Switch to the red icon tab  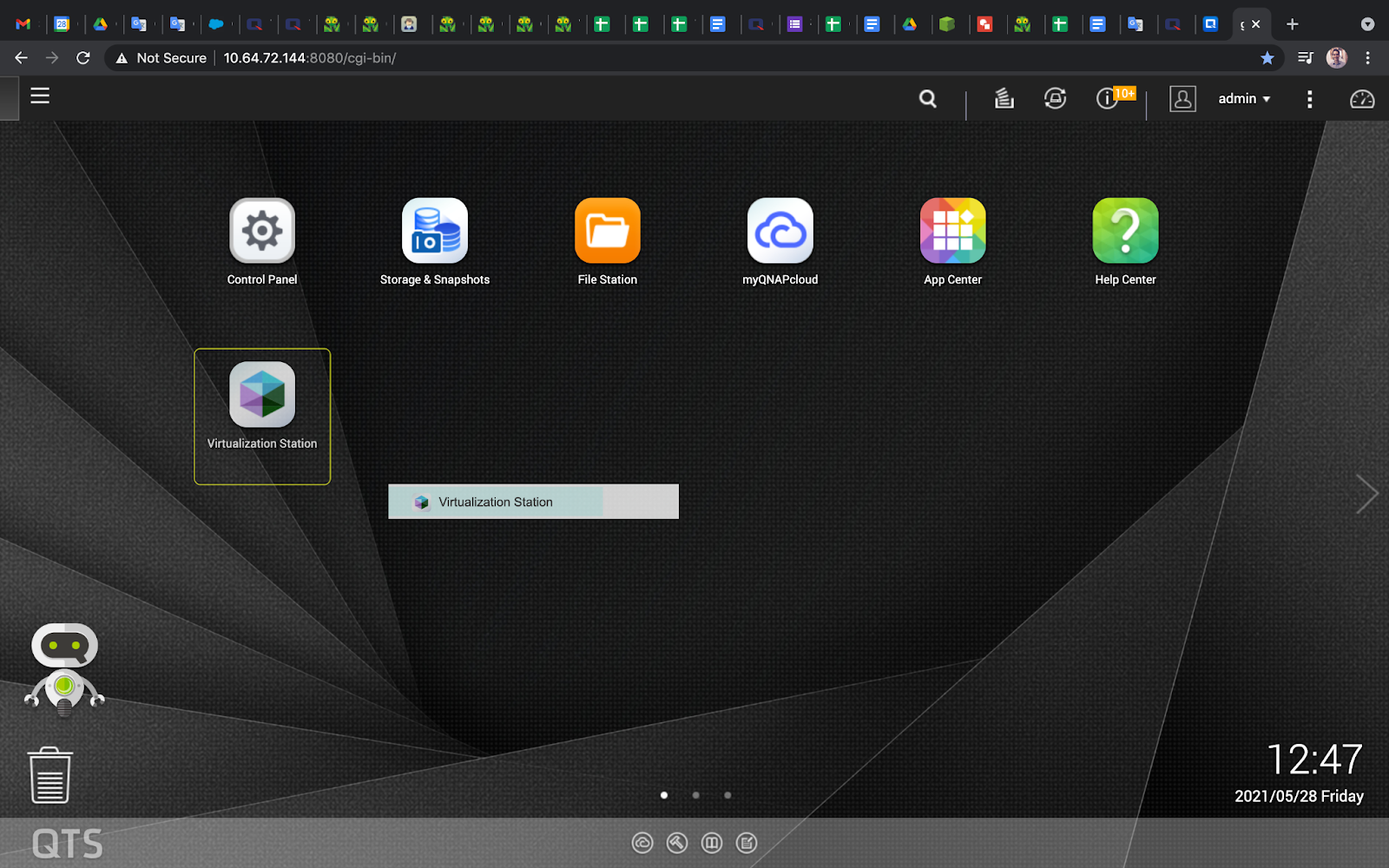[x=985, y=24]
